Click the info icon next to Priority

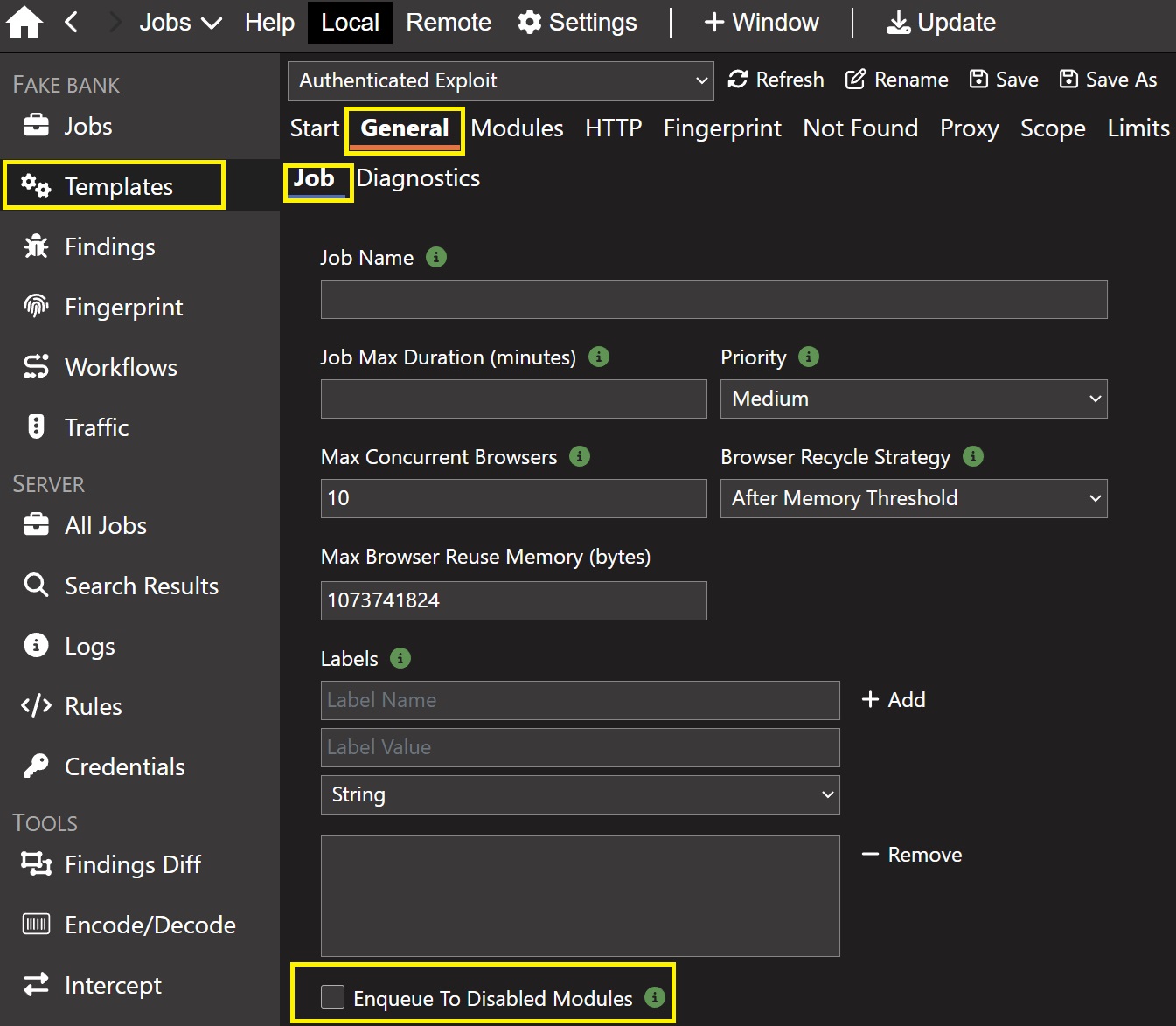pos(809,357)
